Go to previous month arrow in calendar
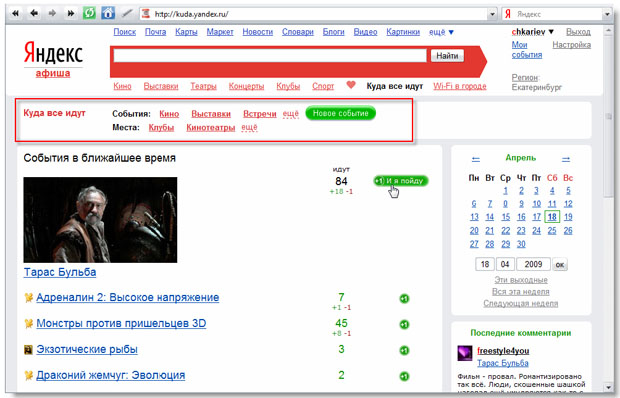Screen dimensions: 620x398 [476, 159]
